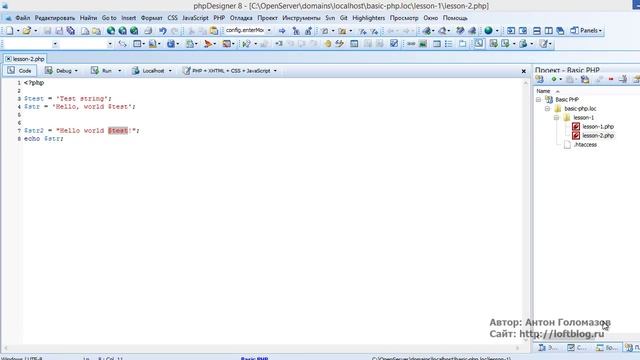The height and width of the screenshot is (360, 640).
Task: Open the Git menu
Action: click(343, 18)
